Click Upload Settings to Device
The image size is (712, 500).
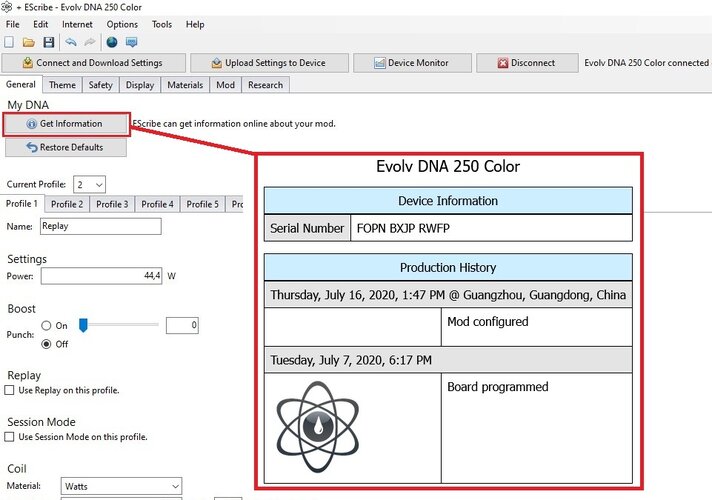tap(269, 63)
